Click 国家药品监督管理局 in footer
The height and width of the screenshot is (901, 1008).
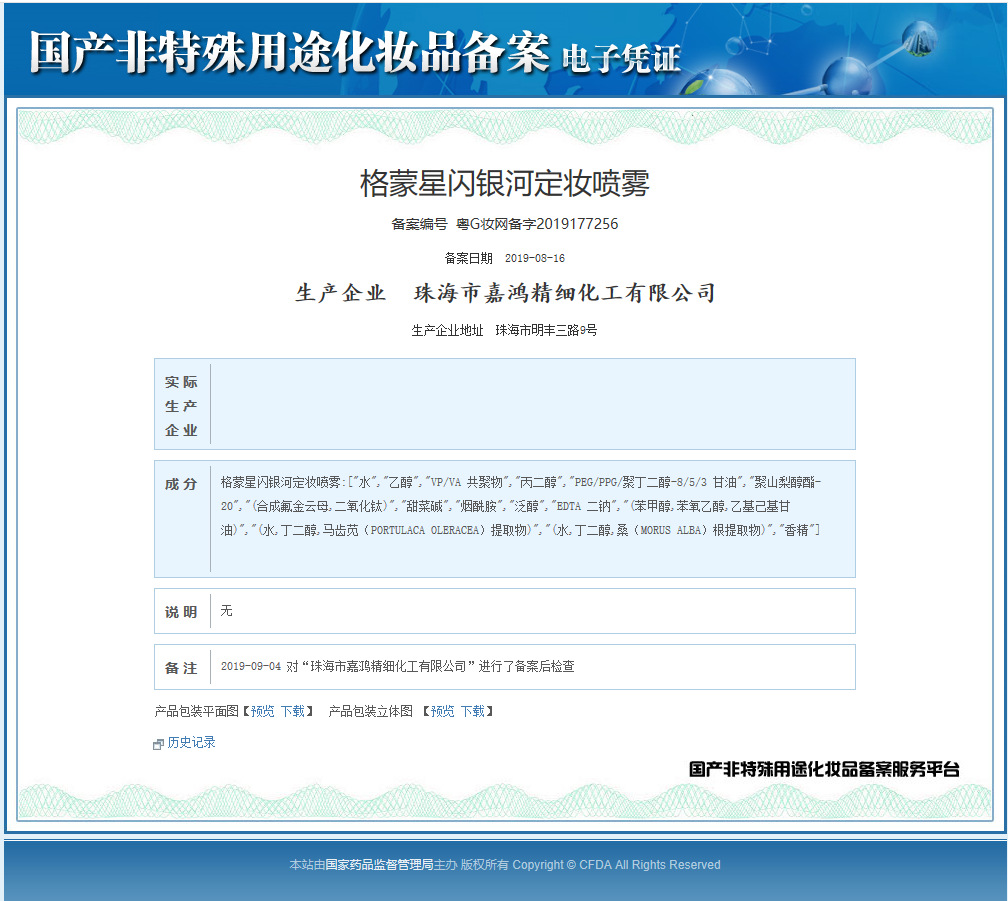379,864
